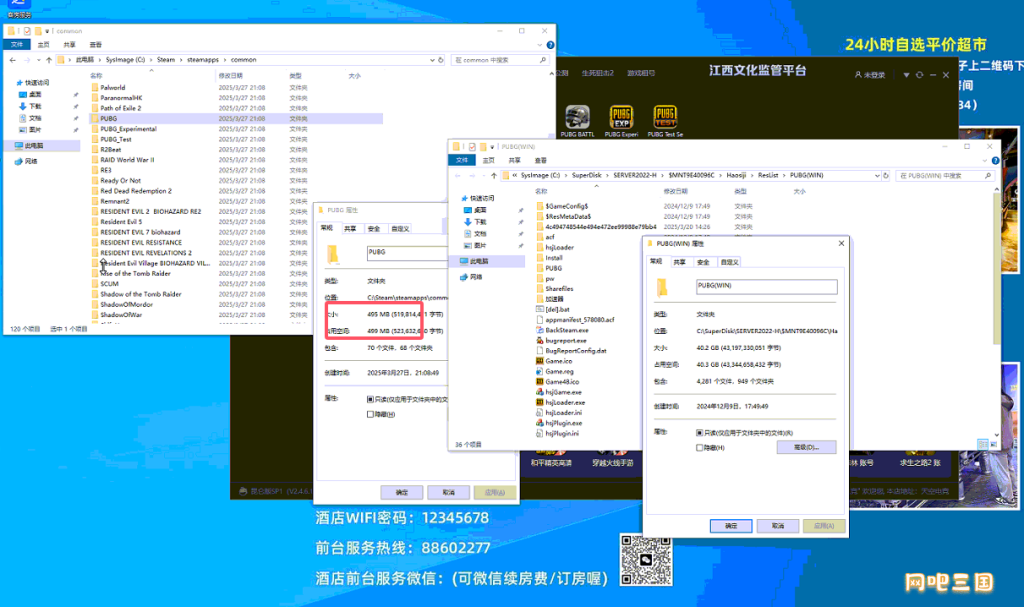Go up one level in common window

pyautogui.click(x=49, y=60)
